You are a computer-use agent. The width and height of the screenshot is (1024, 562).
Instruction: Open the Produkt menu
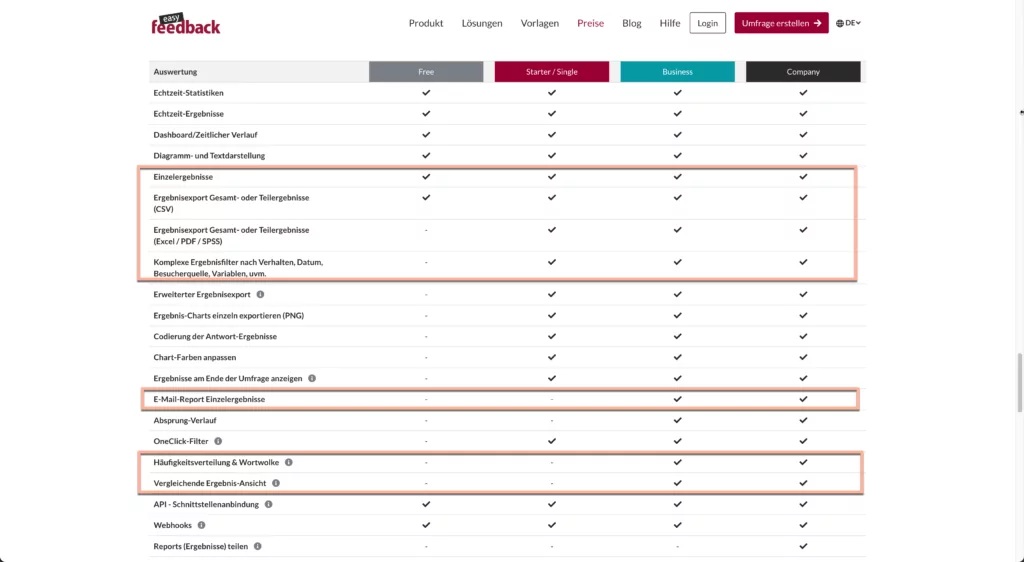point(426,23)
